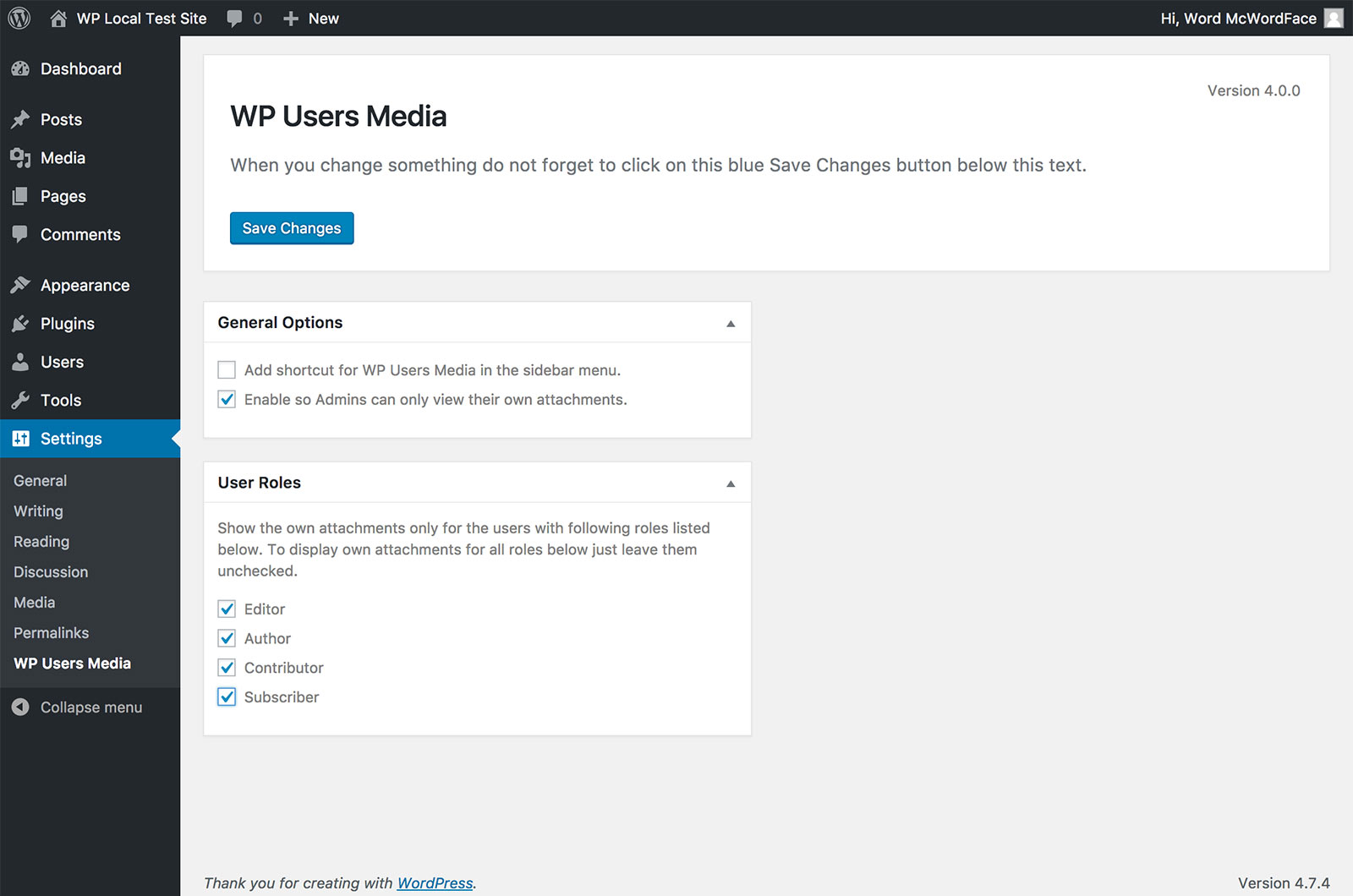Open Writing settings submenu

click(38, 511)
